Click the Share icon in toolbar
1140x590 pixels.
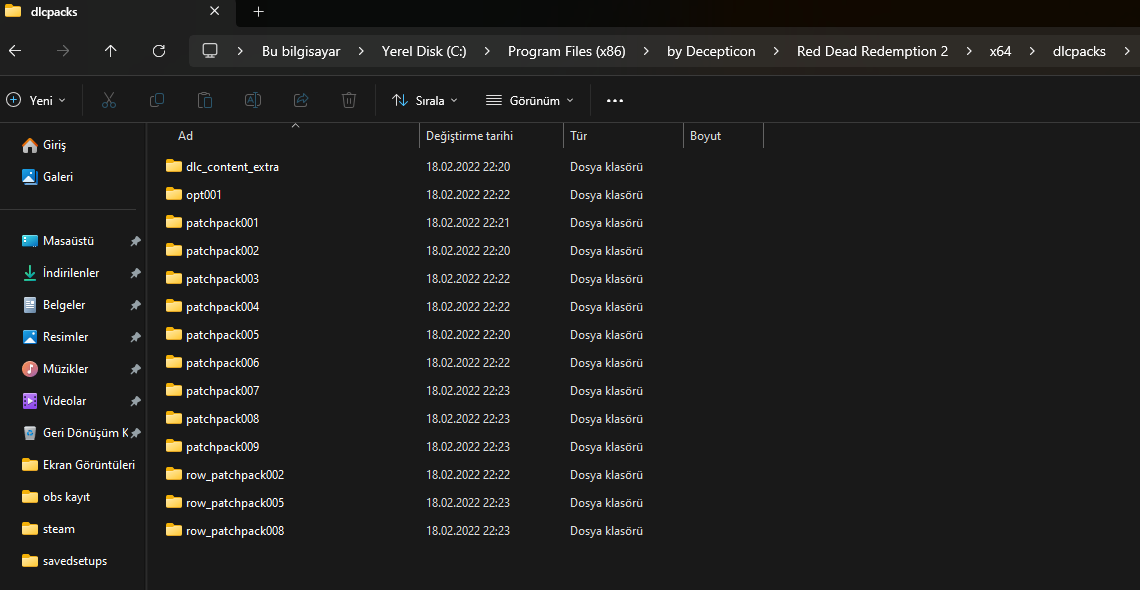tap(301, 100)
